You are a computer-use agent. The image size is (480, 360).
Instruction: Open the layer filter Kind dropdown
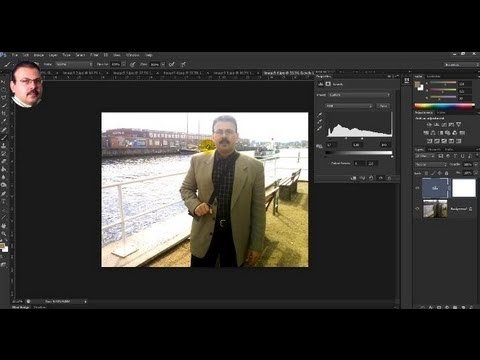tap(424, 156)
